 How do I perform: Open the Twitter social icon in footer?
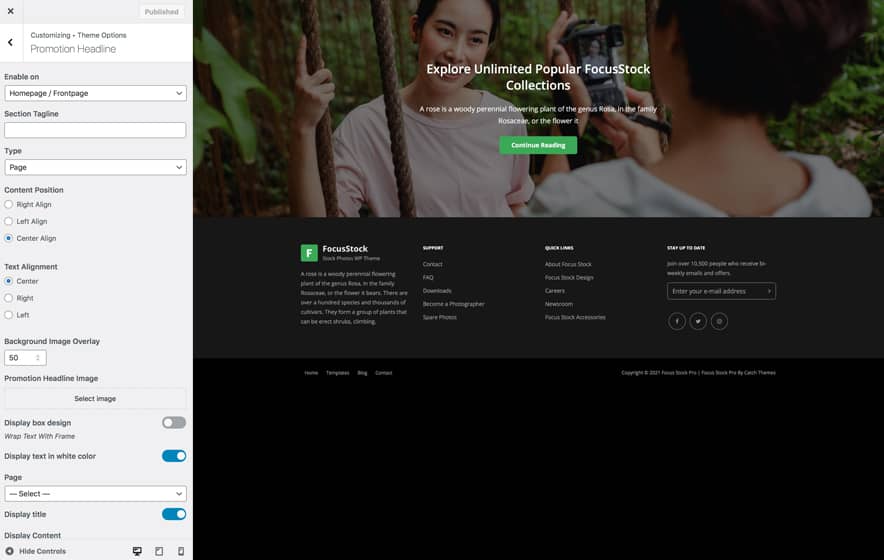click(698, 321)
